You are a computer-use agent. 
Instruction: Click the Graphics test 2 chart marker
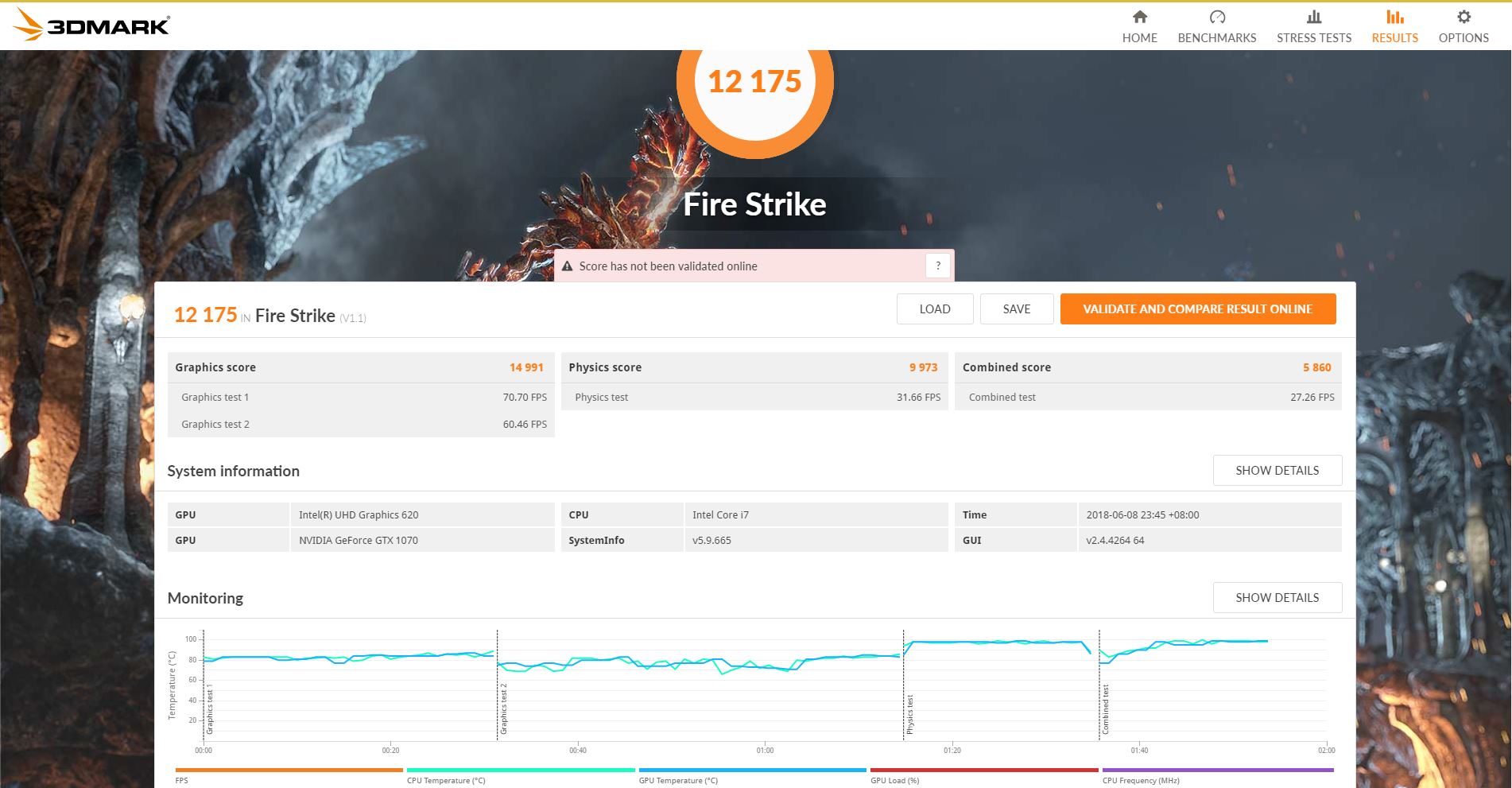[x=503, y=708]
